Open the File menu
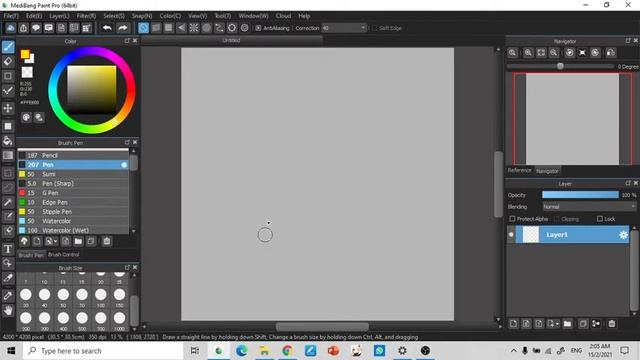The height and width of the screenshot is (360, 640). (11, 16)
